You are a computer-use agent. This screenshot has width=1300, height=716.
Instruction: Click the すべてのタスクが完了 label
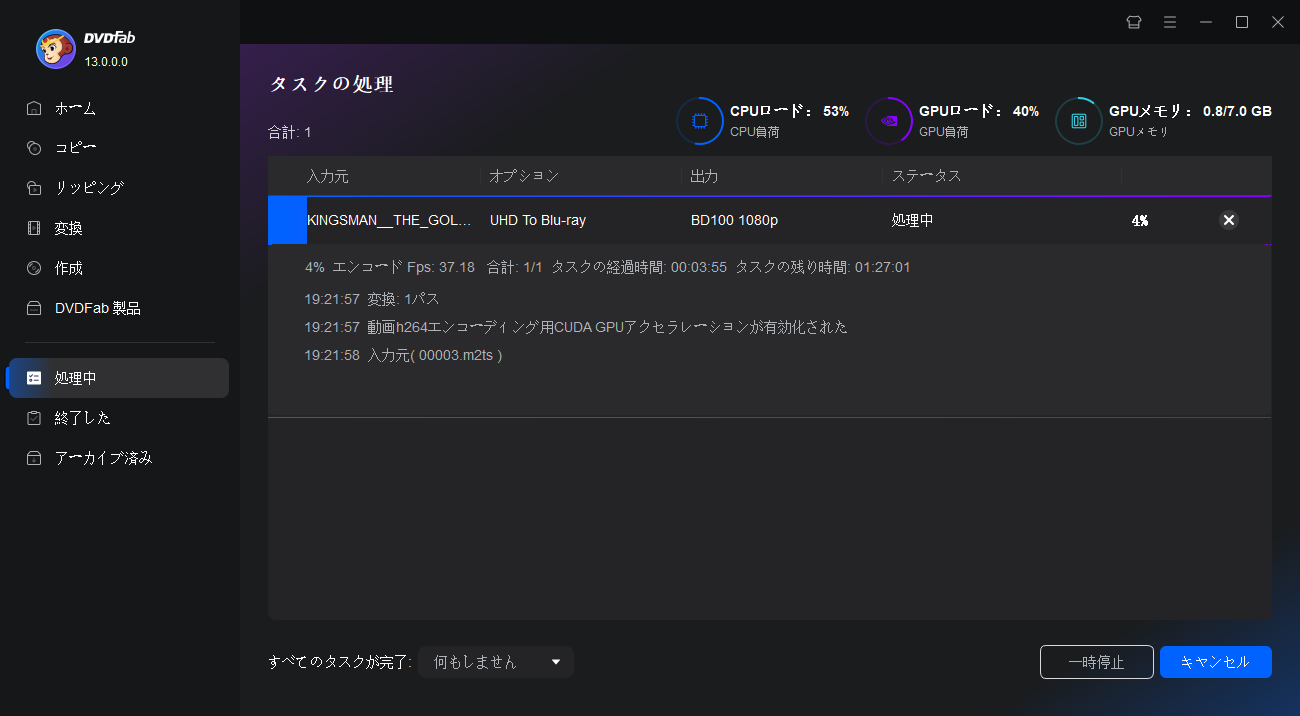(x=340, y=662)
